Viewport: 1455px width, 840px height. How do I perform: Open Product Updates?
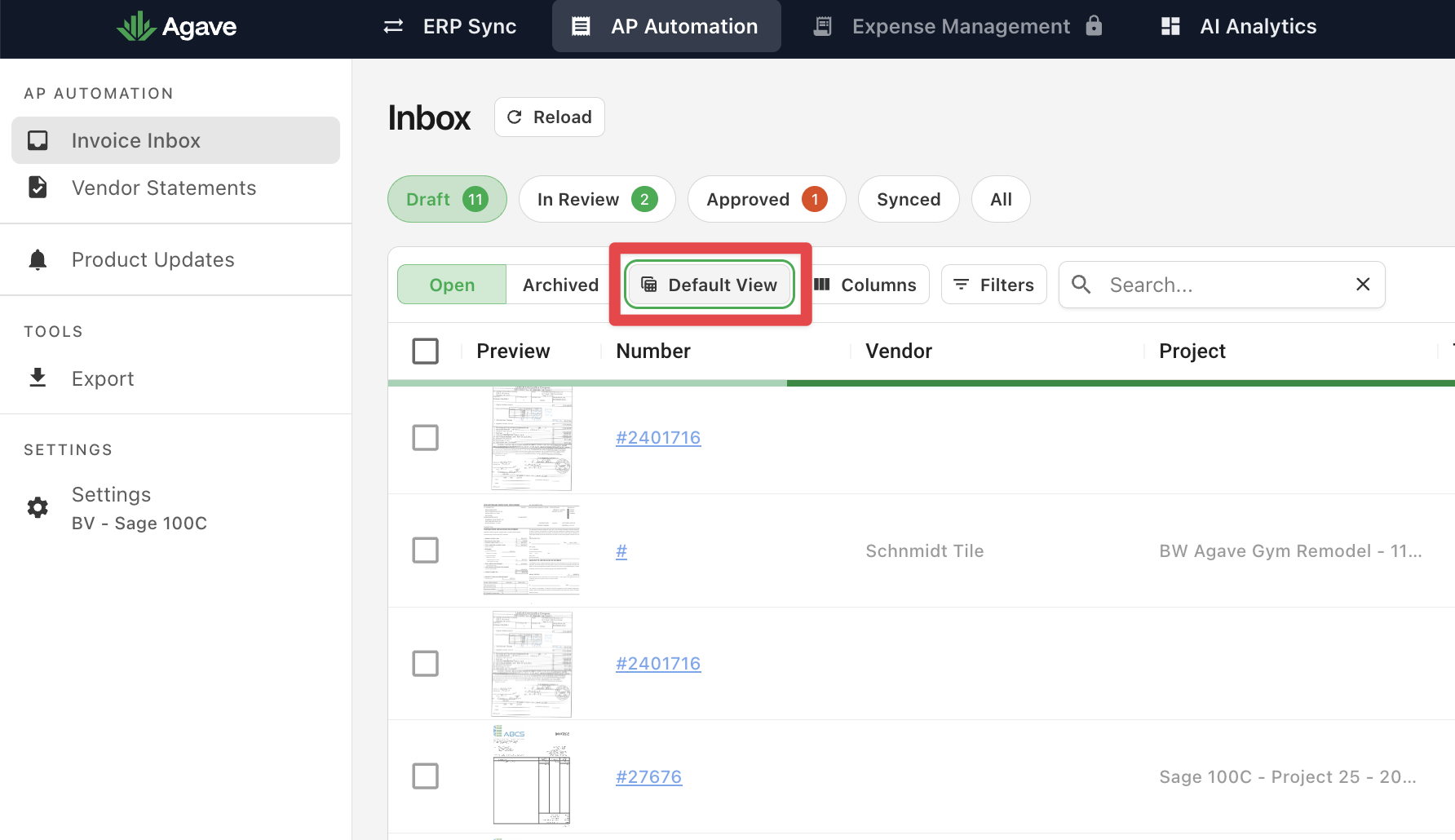tap(175, 259)
